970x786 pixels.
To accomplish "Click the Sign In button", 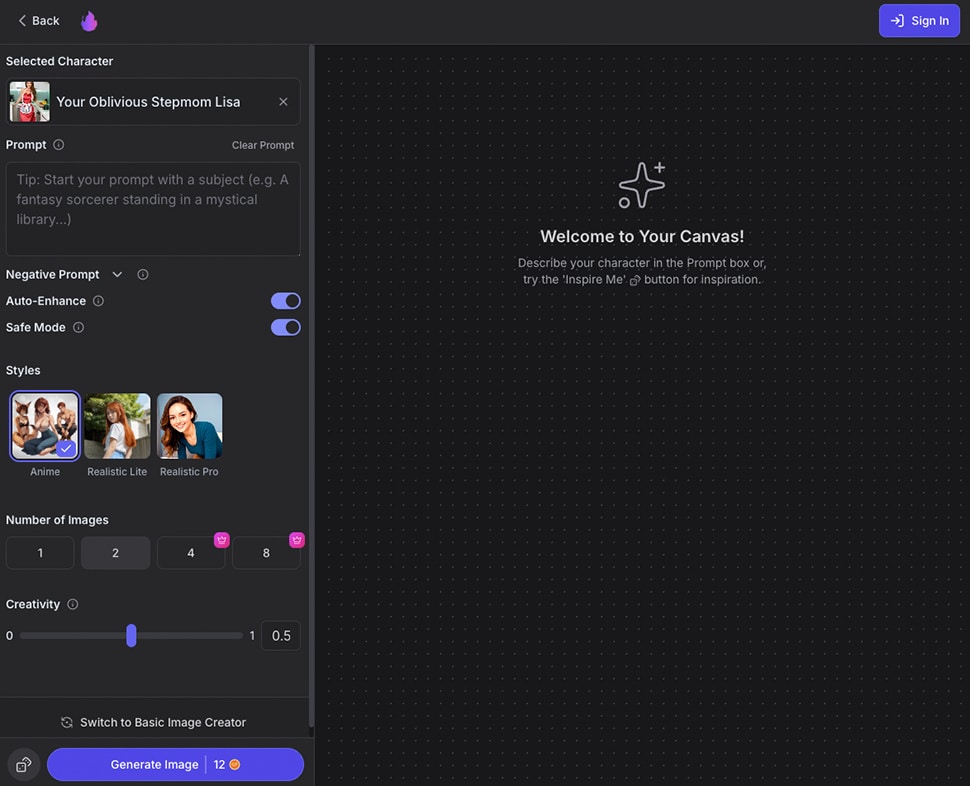I will [919, 21].
